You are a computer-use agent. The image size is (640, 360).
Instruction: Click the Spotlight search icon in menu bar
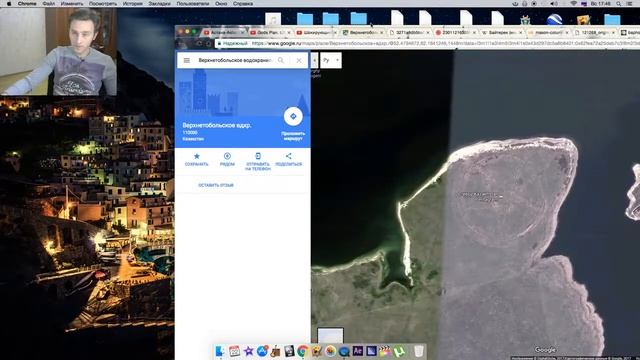tap(619, 4)
